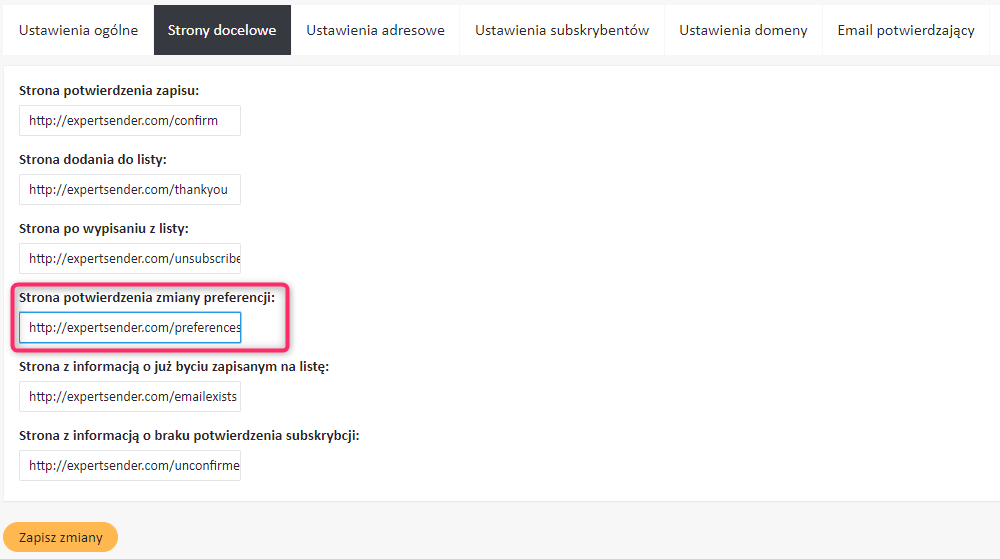Go to Ustawienia subskrybentów tab
This screenshot has height=559, width=1000.
point(562,30)
